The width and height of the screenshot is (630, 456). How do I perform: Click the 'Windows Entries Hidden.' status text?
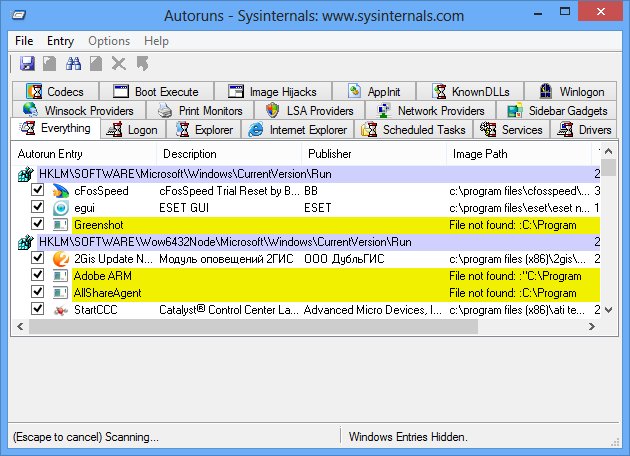(x=408, y=437)
